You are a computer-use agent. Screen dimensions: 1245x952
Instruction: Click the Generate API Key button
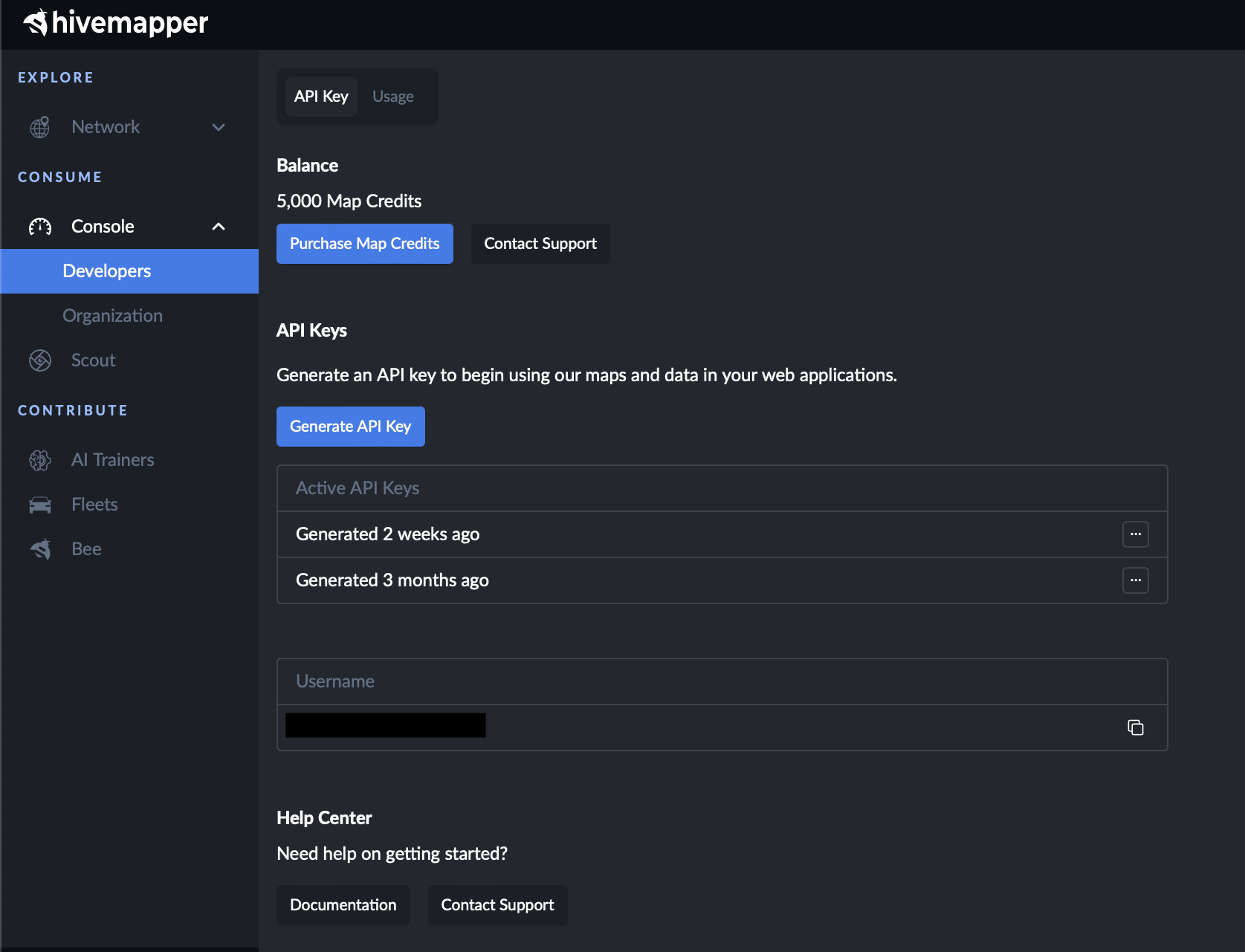[x=350, y=427]
